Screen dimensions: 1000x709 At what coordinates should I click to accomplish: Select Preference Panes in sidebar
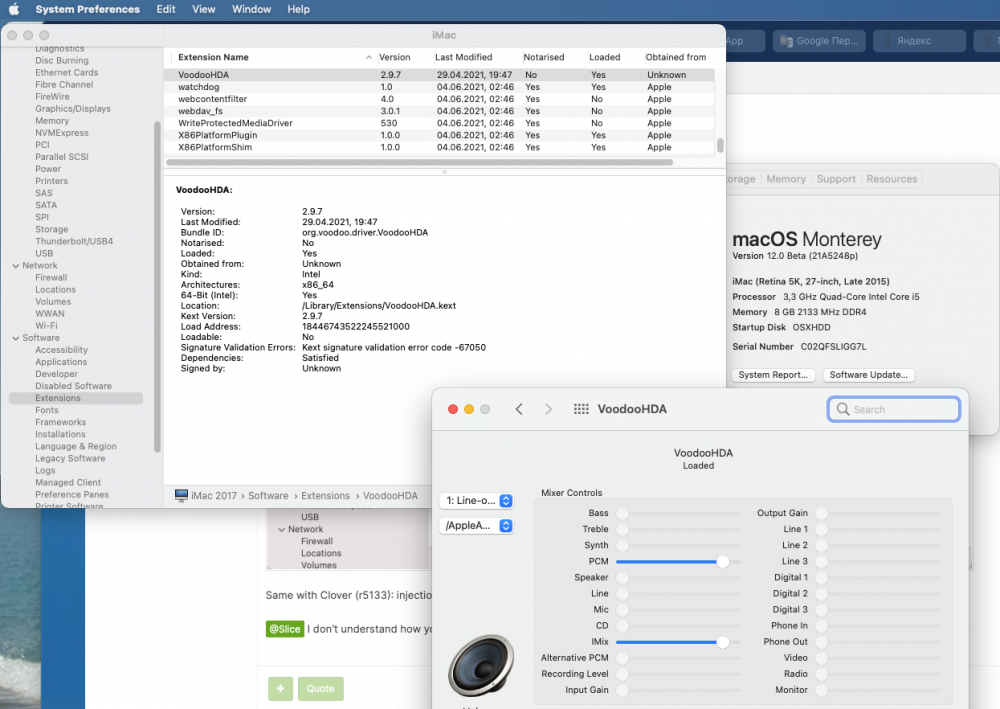coord(72,495)
